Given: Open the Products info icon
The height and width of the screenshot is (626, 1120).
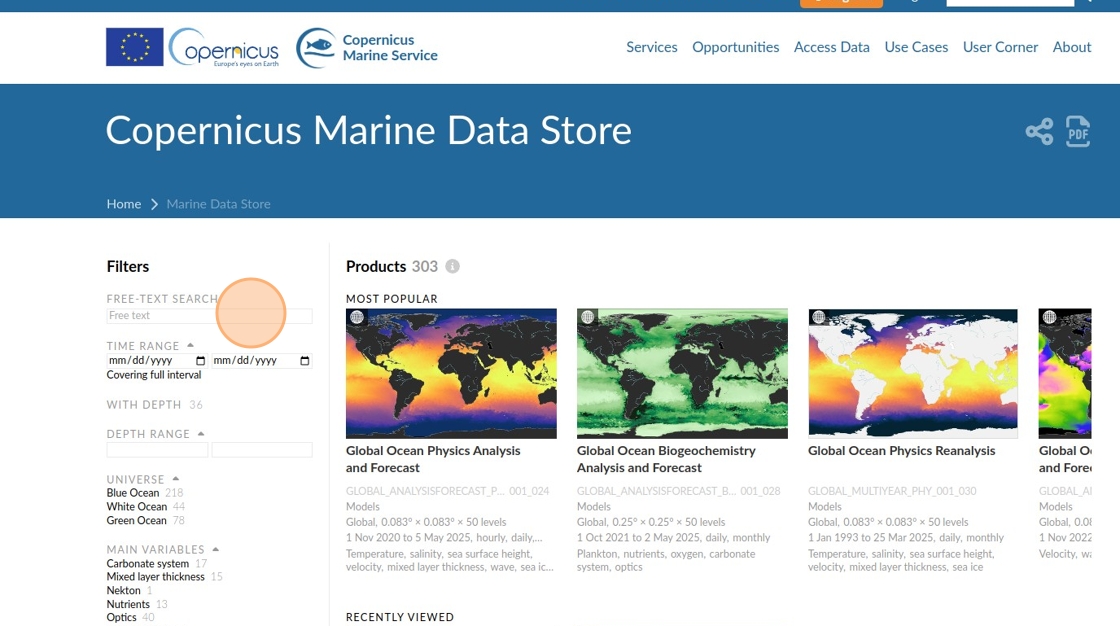Looking at the screenshot, I should point(452,267).
